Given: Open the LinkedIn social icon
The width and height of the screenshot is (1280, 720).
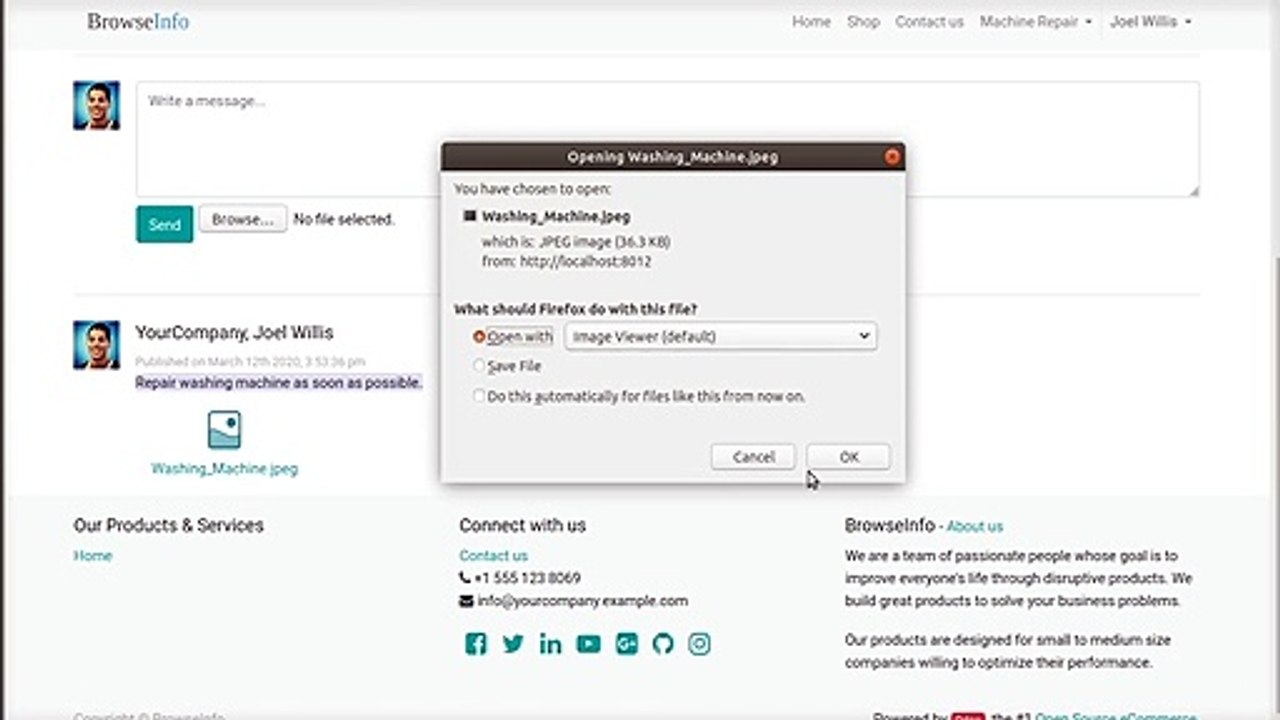Looking at the screenshot, I should (x=550, y=644).
